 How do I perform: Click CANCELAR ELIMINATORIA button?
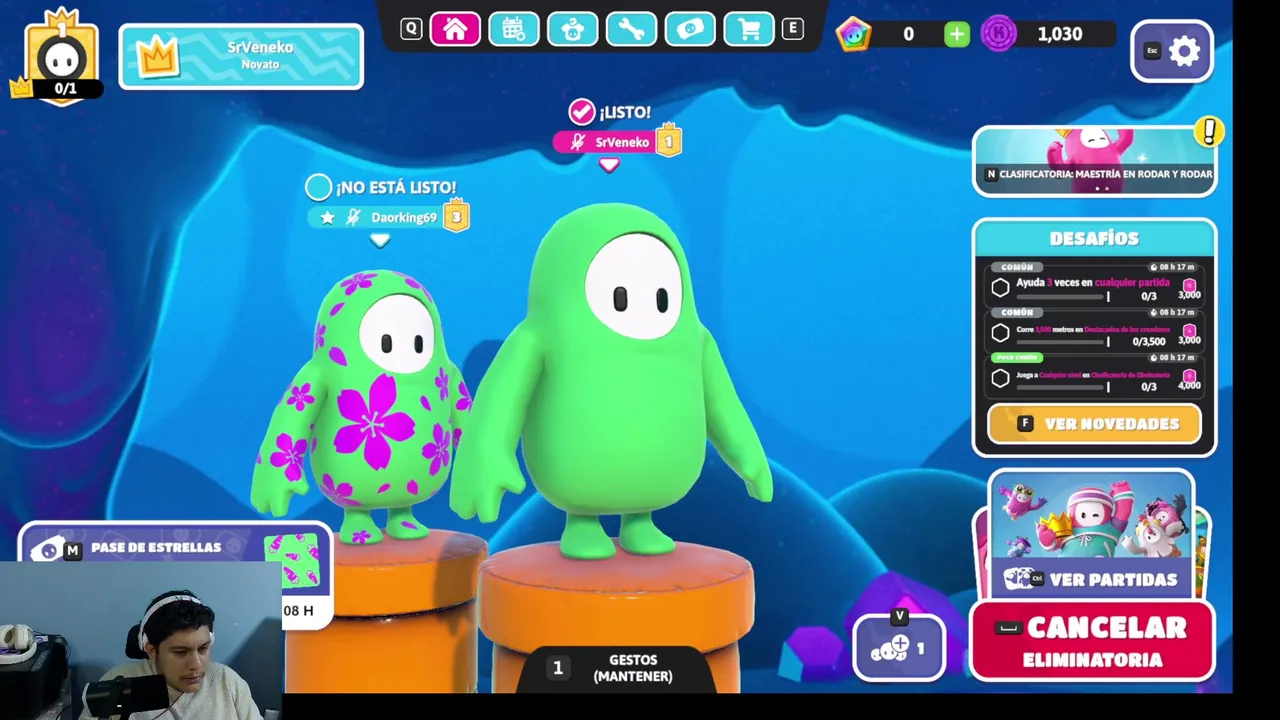(x=1093, y=641)
